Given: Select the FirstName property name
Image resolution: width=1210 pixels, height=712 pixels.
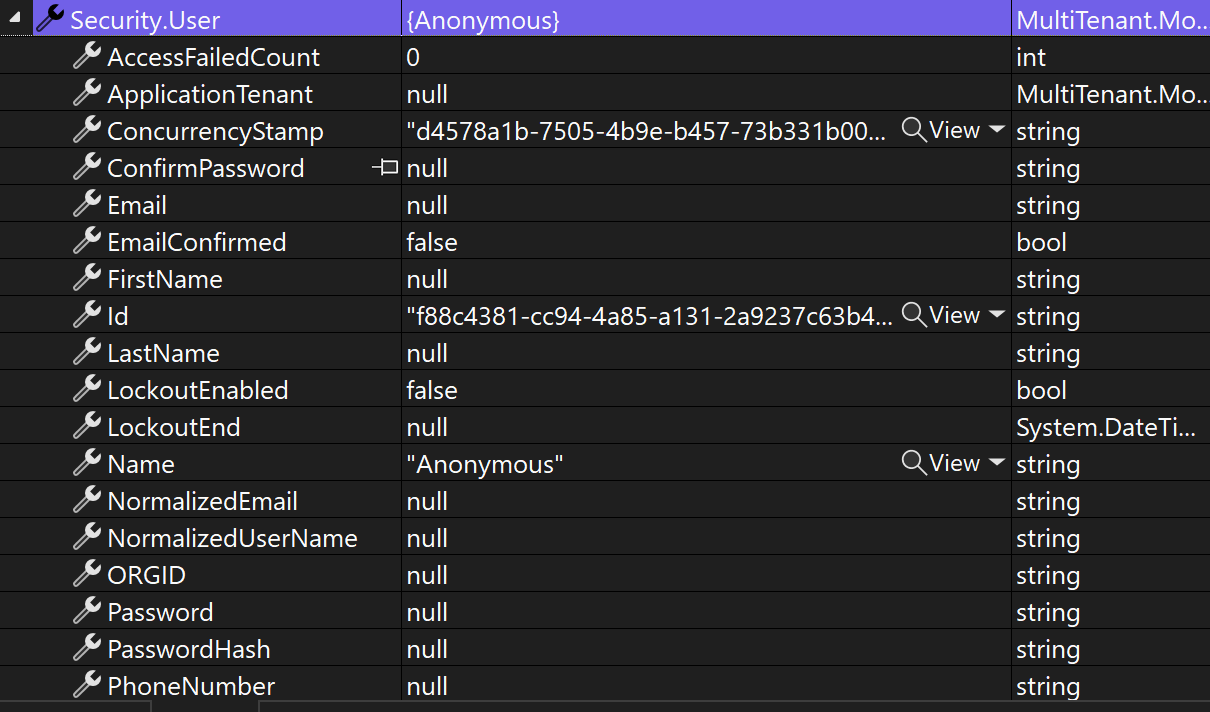Looking at the screenshot, I should click(x=165, y=279).
